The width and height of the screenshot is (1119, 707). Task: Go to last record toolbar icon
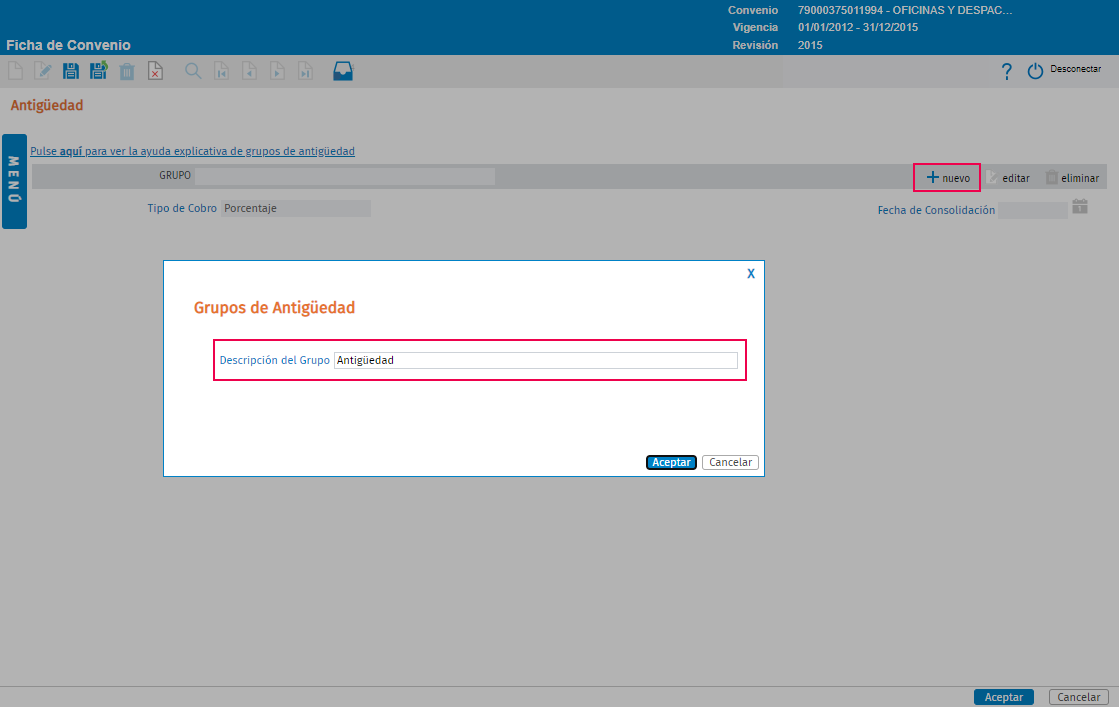click(x=305, y=71)
